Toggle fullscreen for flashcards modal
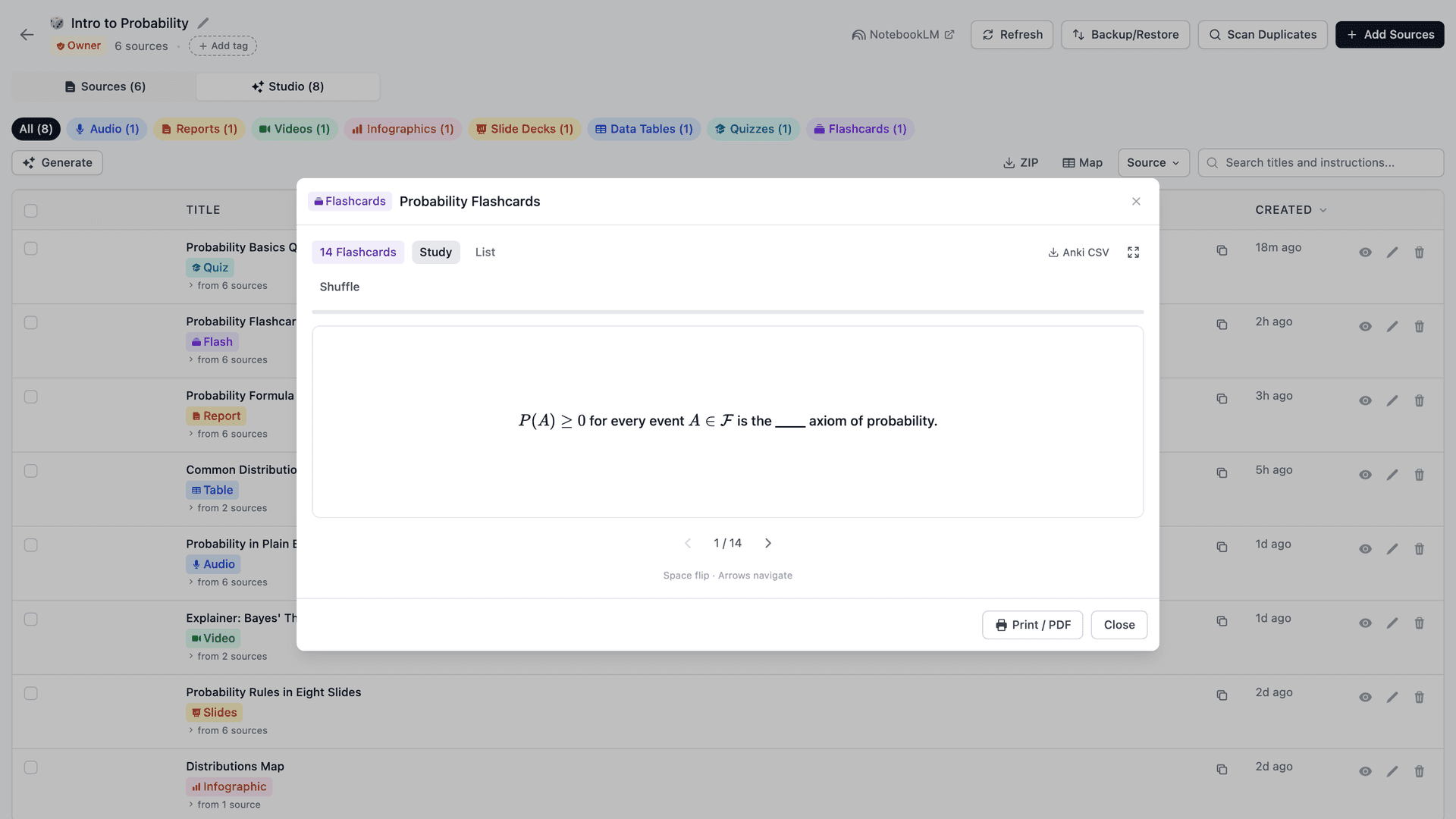 pyautogui.click(x=1133, y=253)
